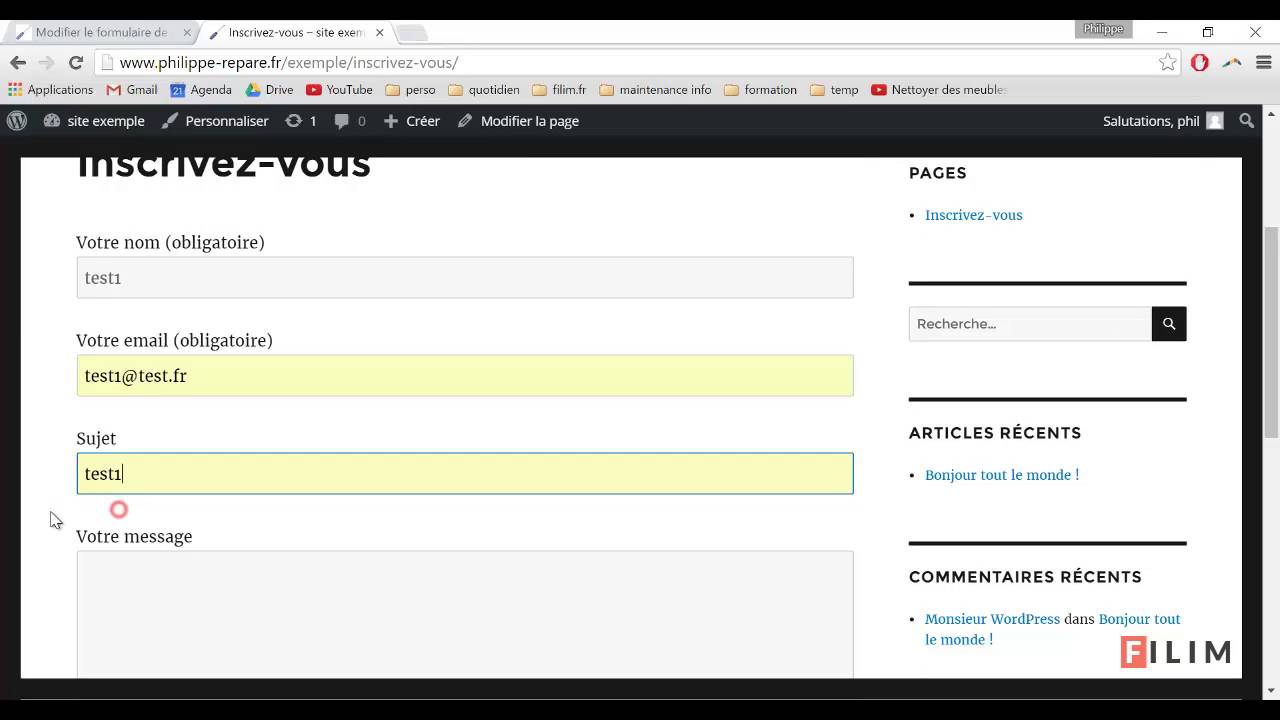Close the Inscrivez-vous tab

point(378,33)
